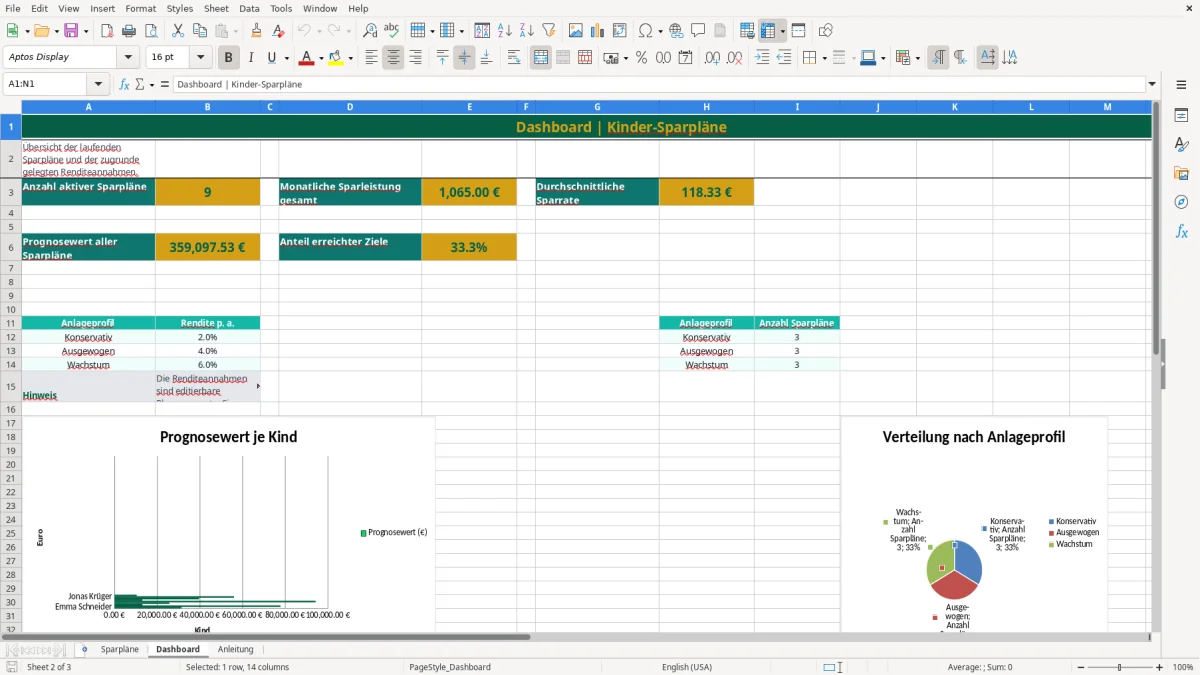Expand the Name Box dropdown
This screenshot has height=675, width=1200.
tap(97, 85)
